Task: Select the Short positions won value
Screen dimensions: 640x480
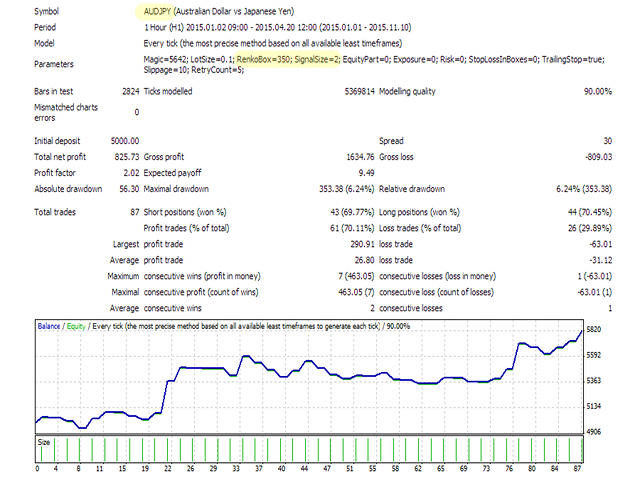Action: pos(342,211)
